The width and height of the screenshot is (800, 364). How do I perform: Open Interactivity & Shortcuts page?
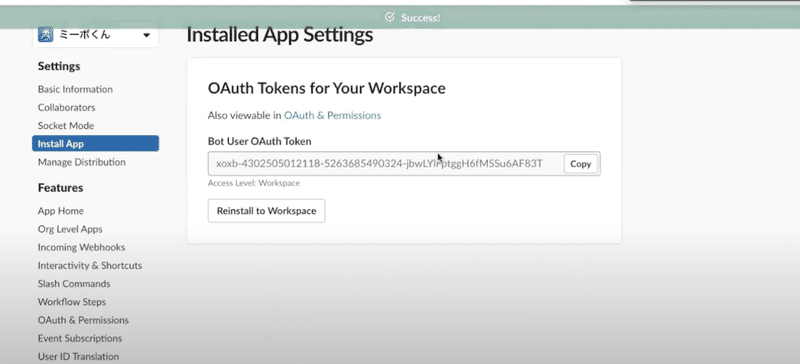point(90,265)
